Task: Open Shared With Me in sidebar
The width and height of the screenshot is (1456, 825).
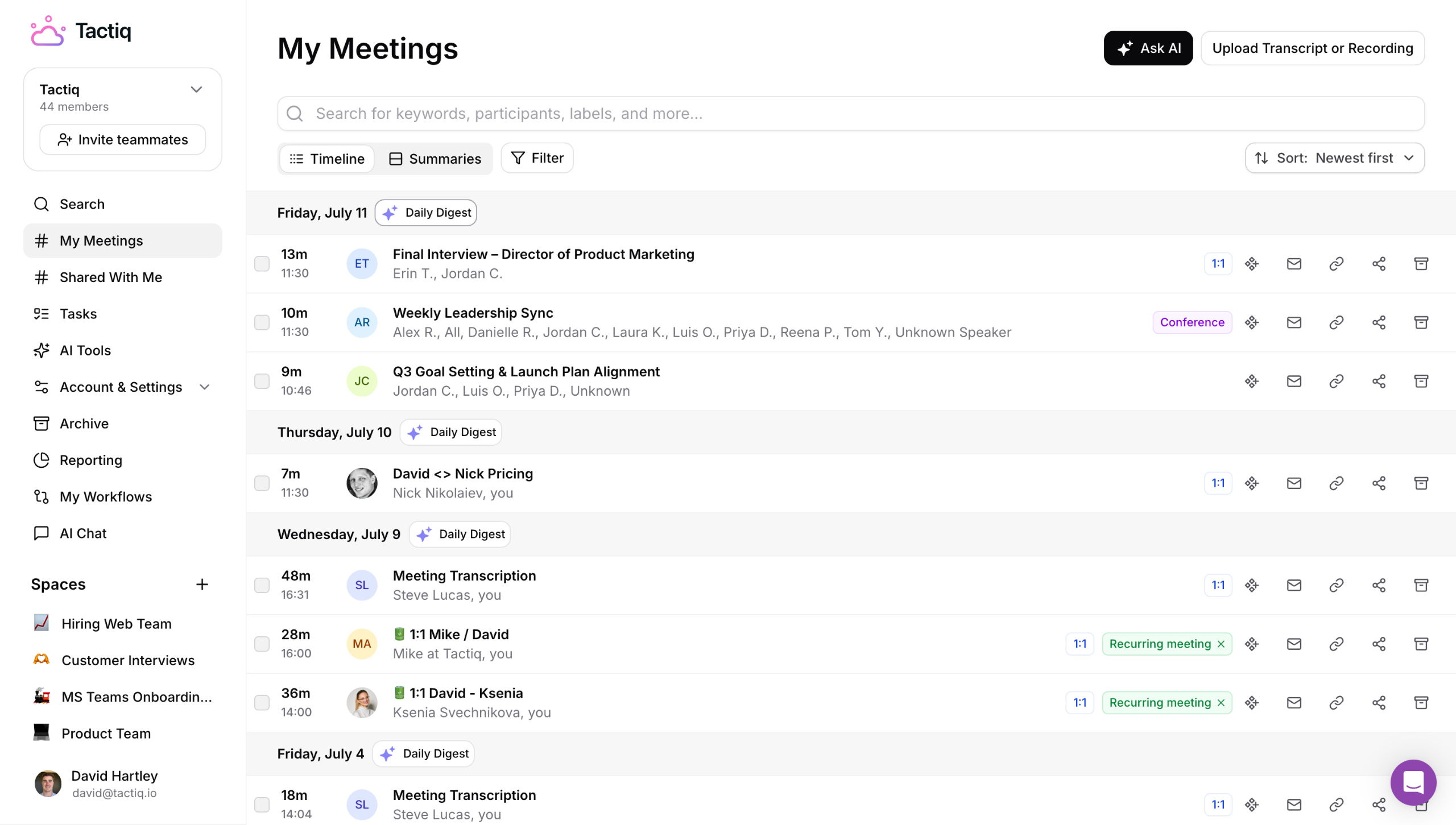Action: (x=111, y=277)
